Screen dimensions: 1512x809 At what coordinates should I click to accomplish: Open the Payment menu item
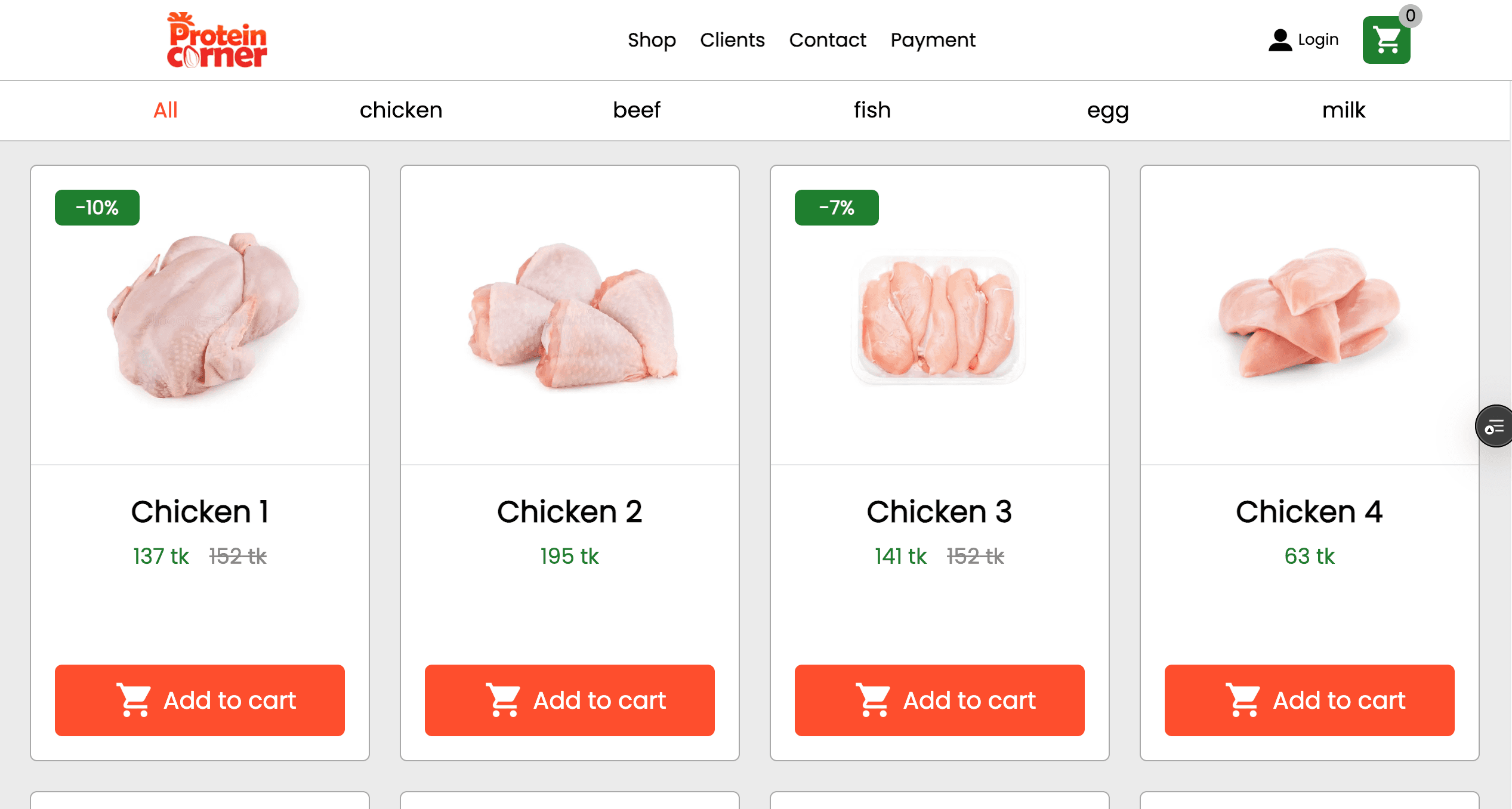[933, 40]
